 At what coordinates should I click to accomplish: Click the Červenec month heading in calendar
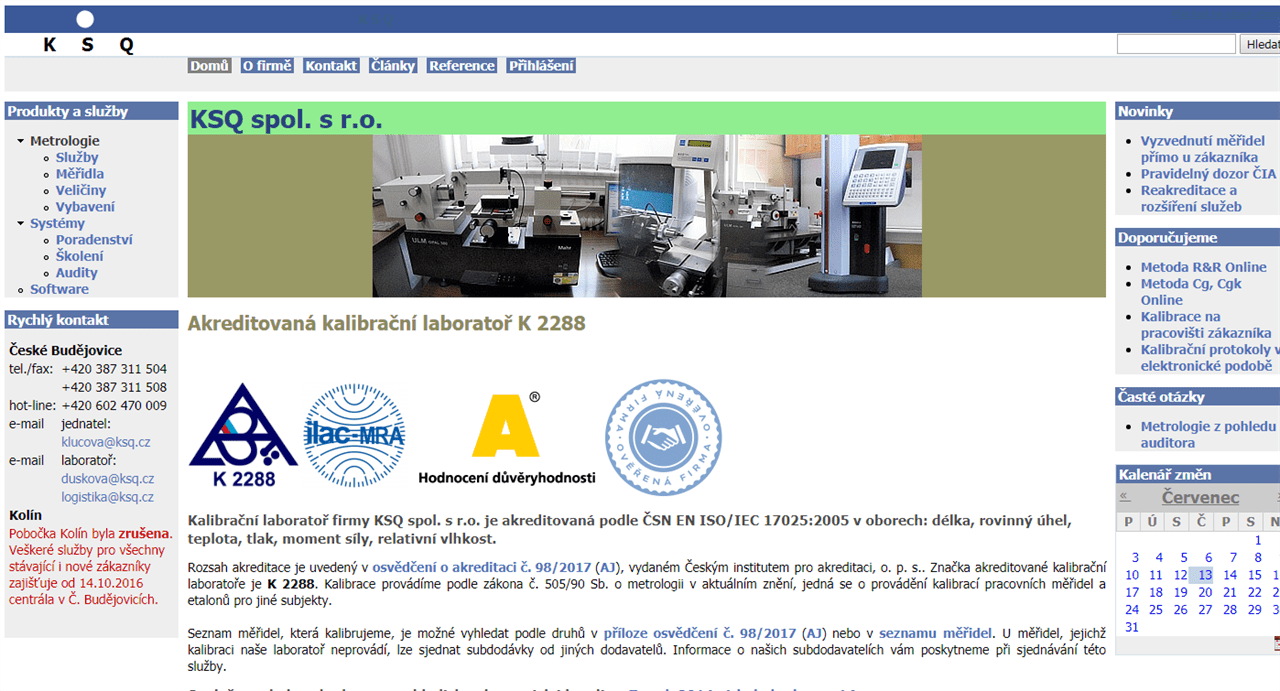coord(1200,497)
